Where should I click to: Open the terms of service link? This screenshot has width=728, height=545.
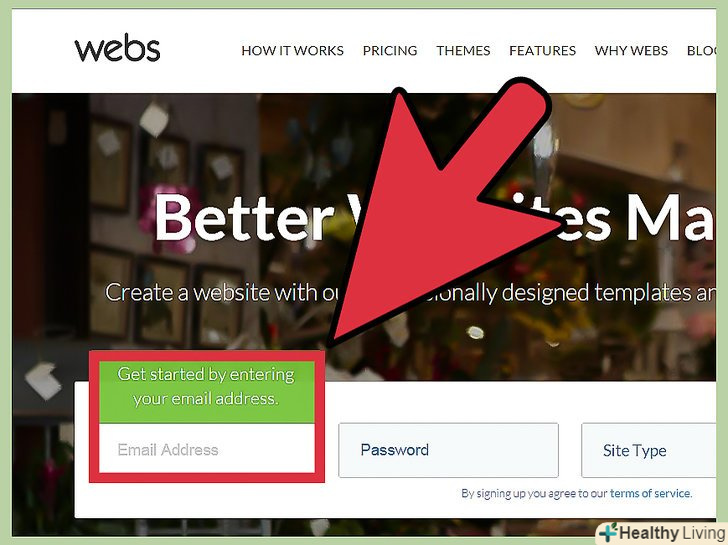650,493
